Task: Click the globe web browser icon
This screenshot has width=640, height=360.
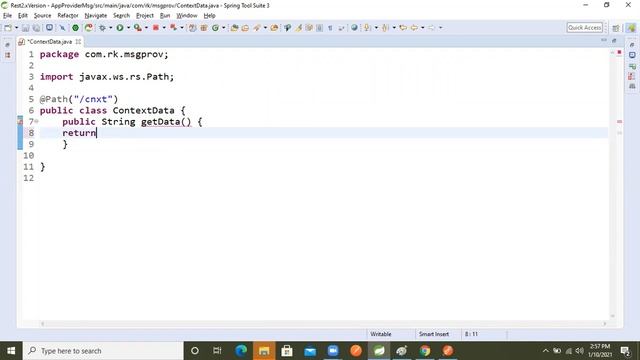Action: pyautogui.click(x=354, y=28)
